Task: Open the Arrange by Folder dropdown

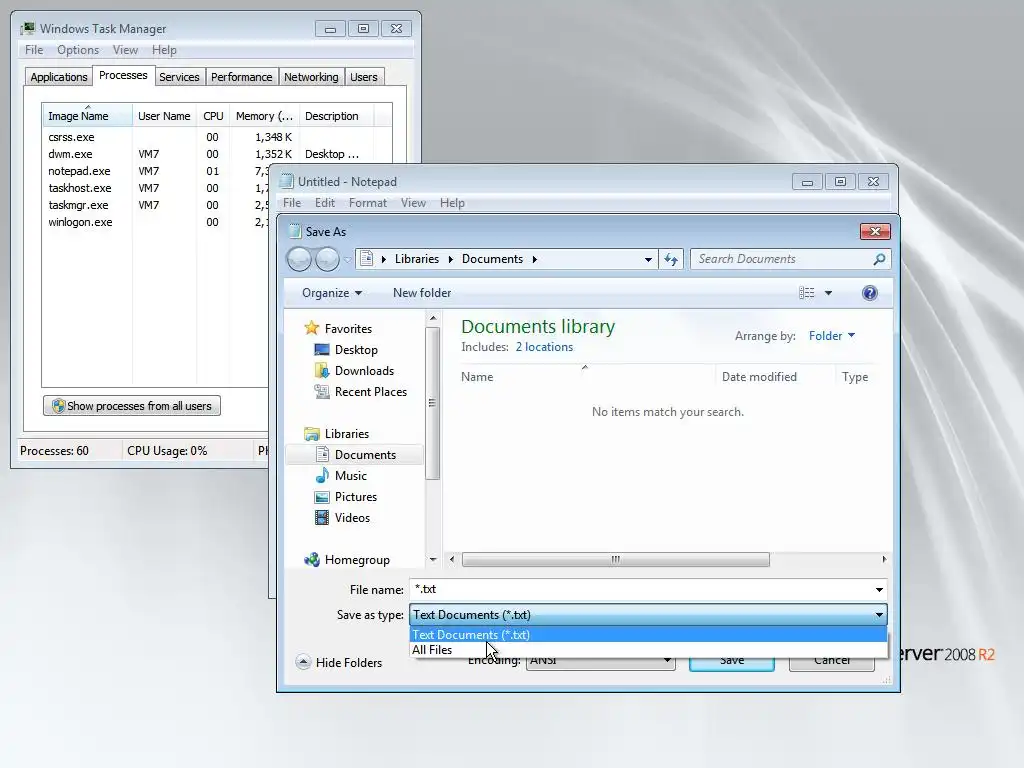Action: (x=832, y=336)
